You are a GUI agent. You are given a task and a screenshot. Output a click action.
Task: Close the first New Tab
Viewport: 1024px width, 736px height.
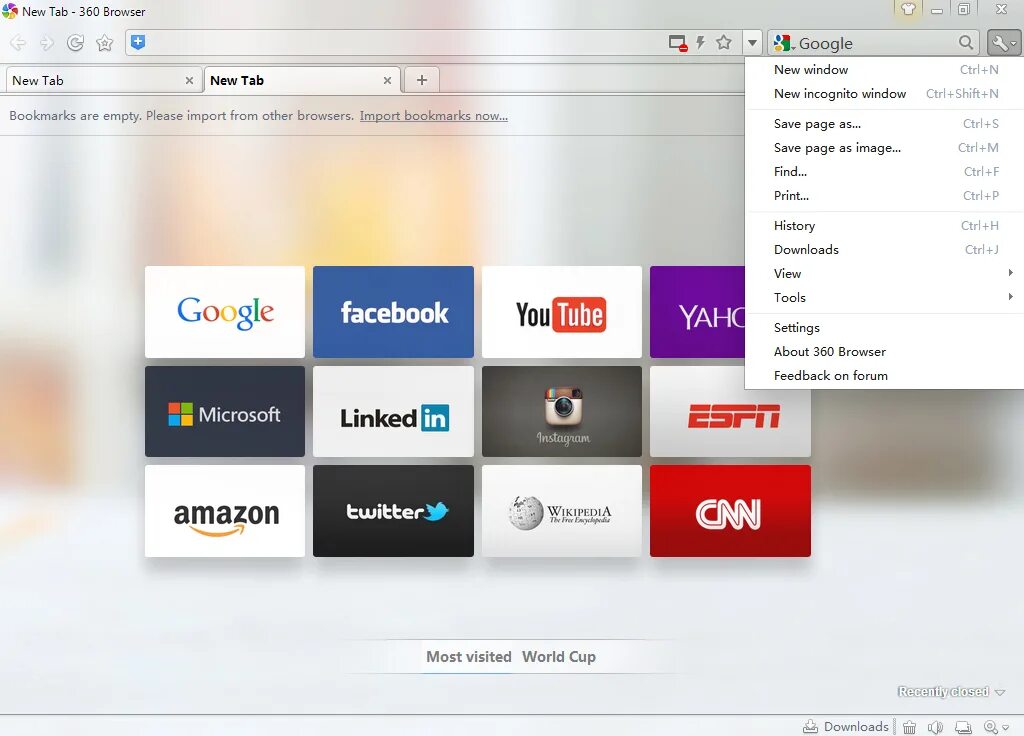point(189,80)
